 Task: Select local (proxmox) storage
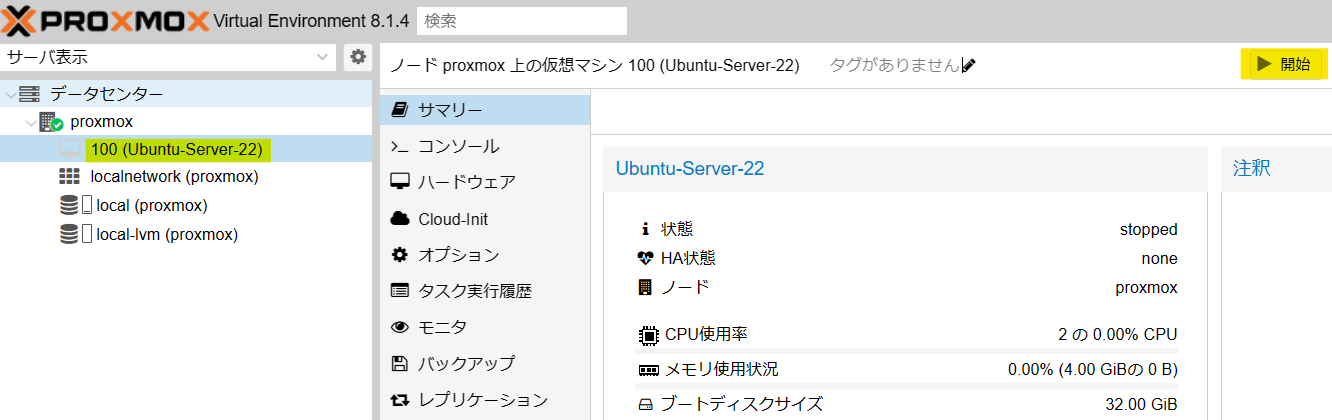click(152, 205)
